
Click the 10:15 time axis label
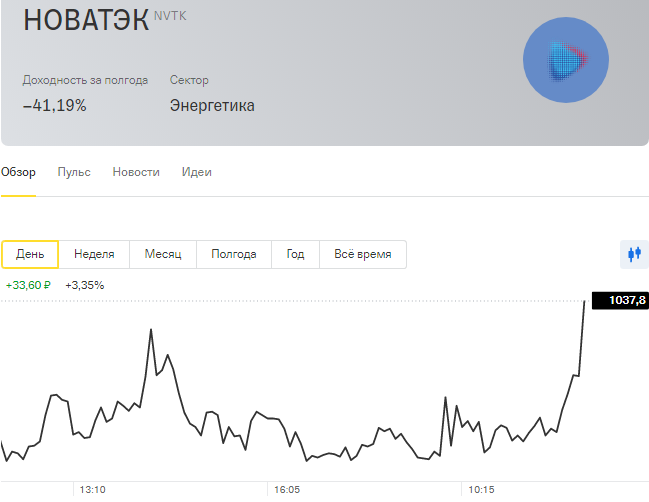pyautogui.click(x=481, y=490)
